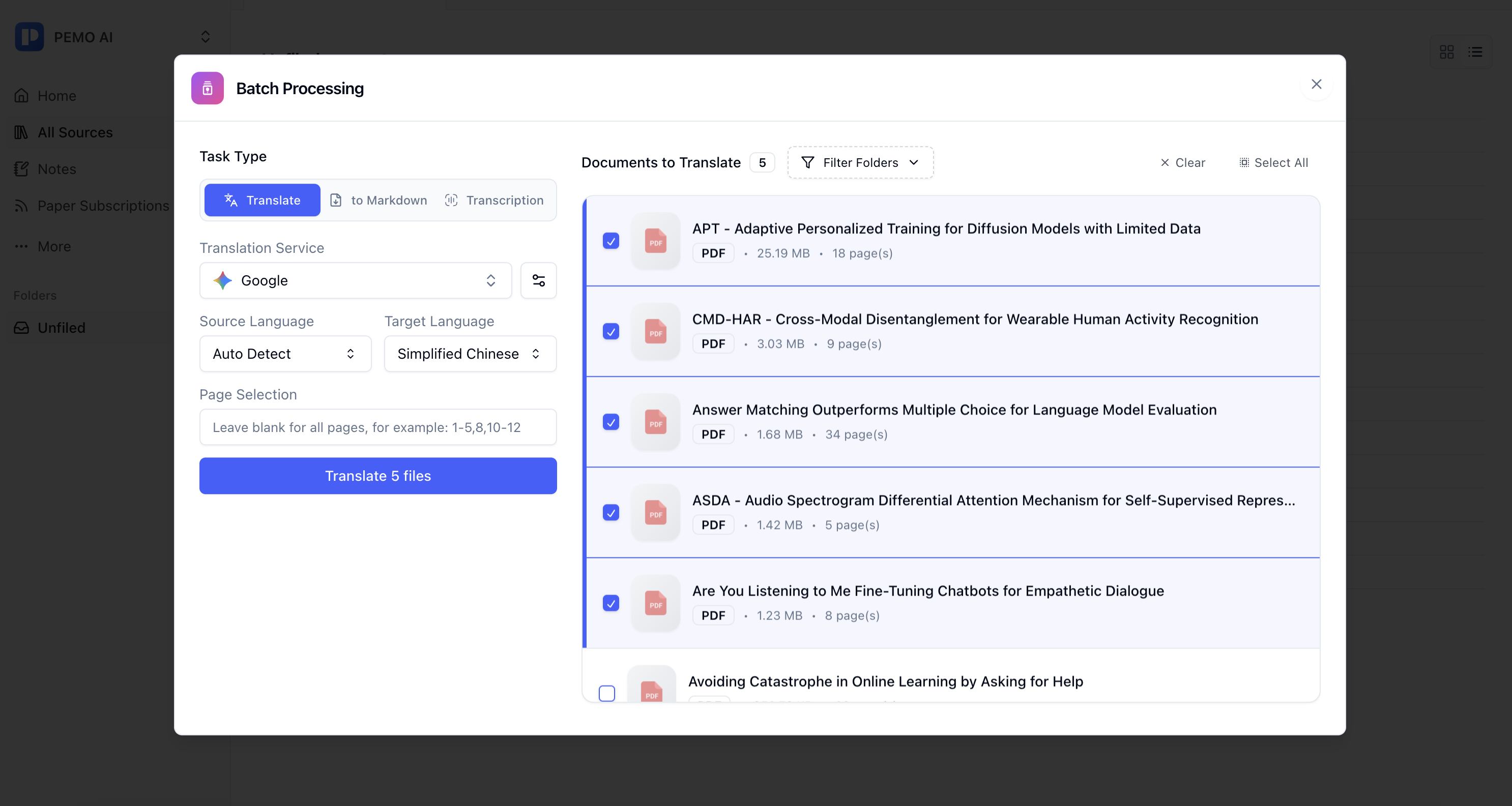
Task: Click Clear to deselect documents
Action: coord(1183,163)
